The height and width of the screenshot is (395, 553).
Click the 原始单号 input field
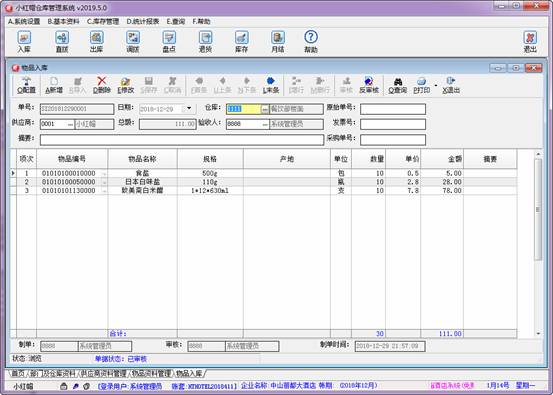tap(393, 109)
